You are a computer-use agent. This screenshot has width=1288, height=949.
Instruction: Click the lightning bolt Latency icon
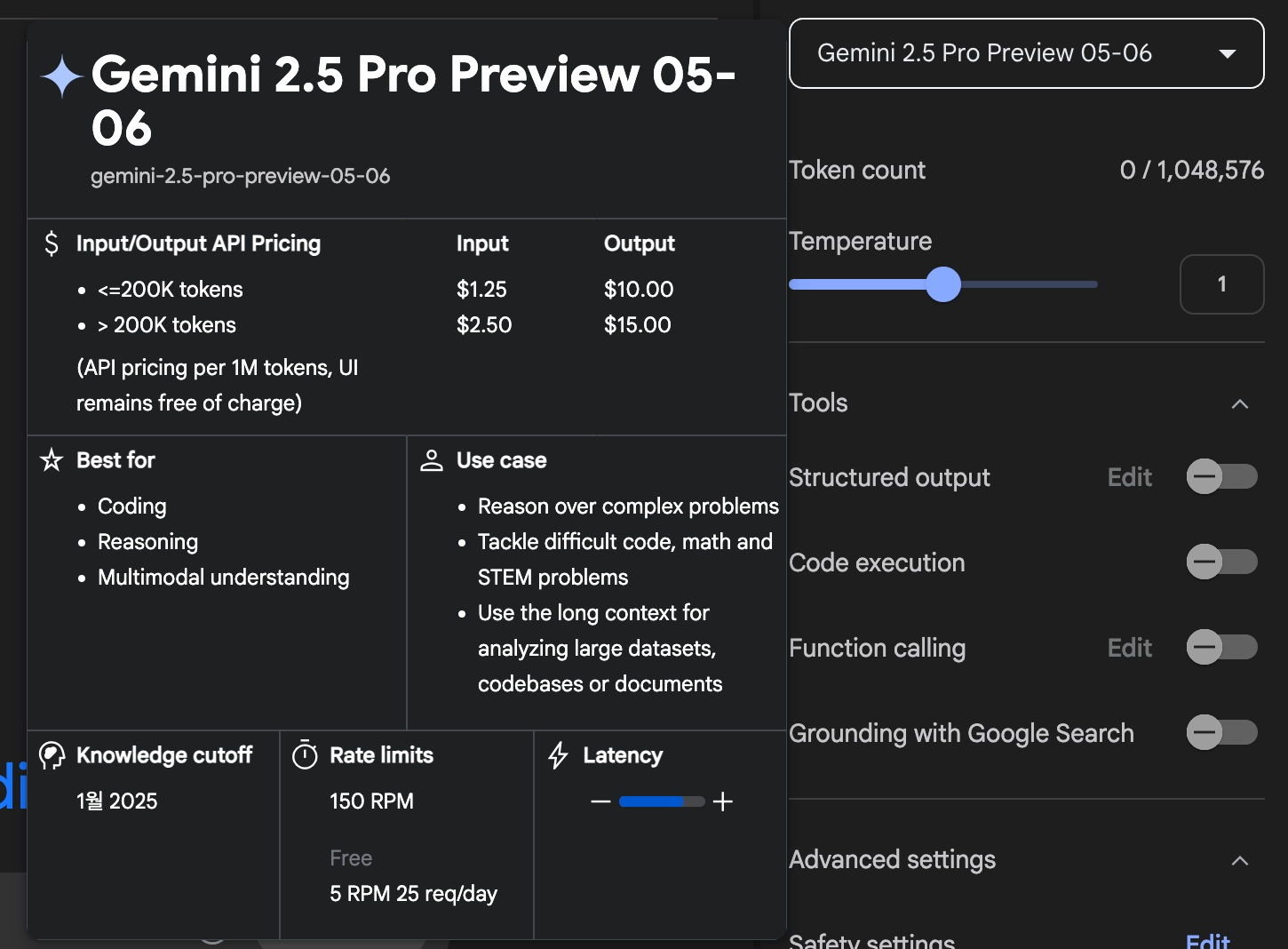558,755
